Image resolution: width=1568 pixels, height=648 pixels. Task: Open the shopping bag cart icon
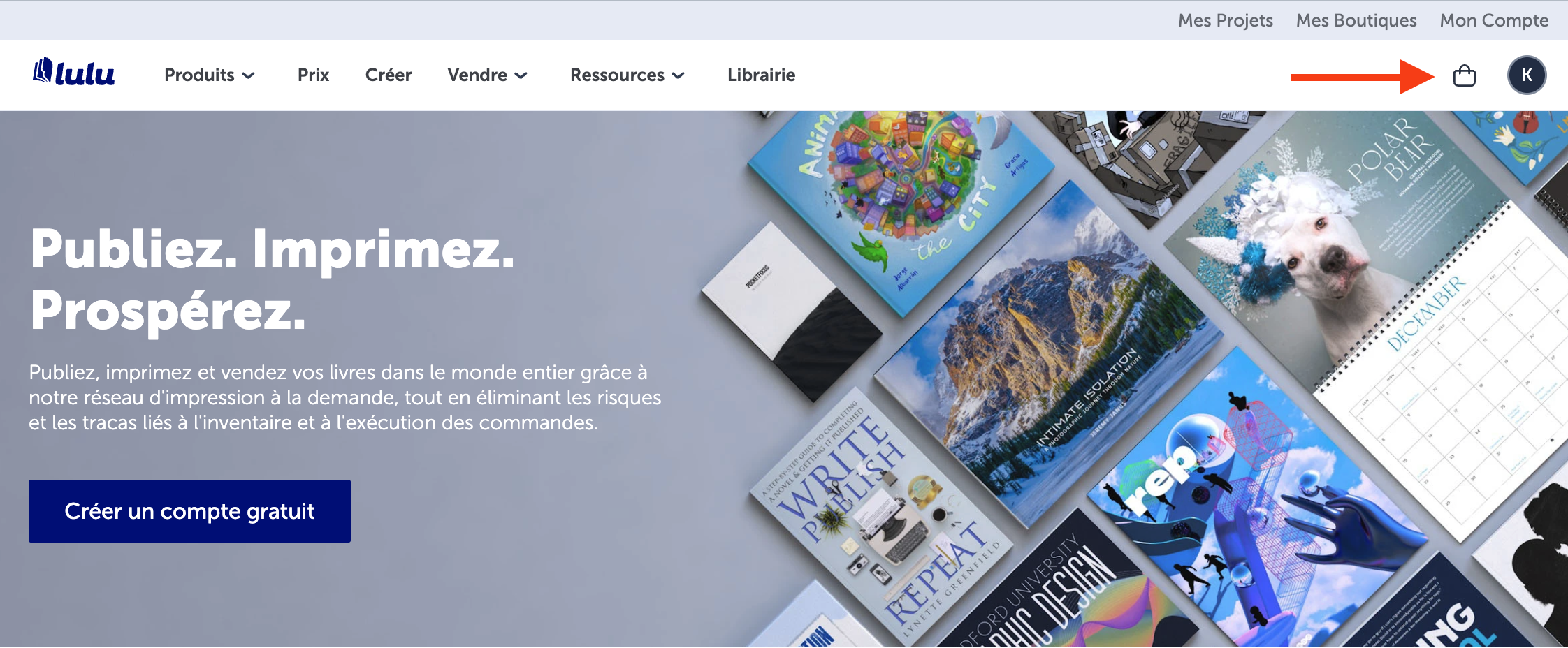coord(1464,75)
